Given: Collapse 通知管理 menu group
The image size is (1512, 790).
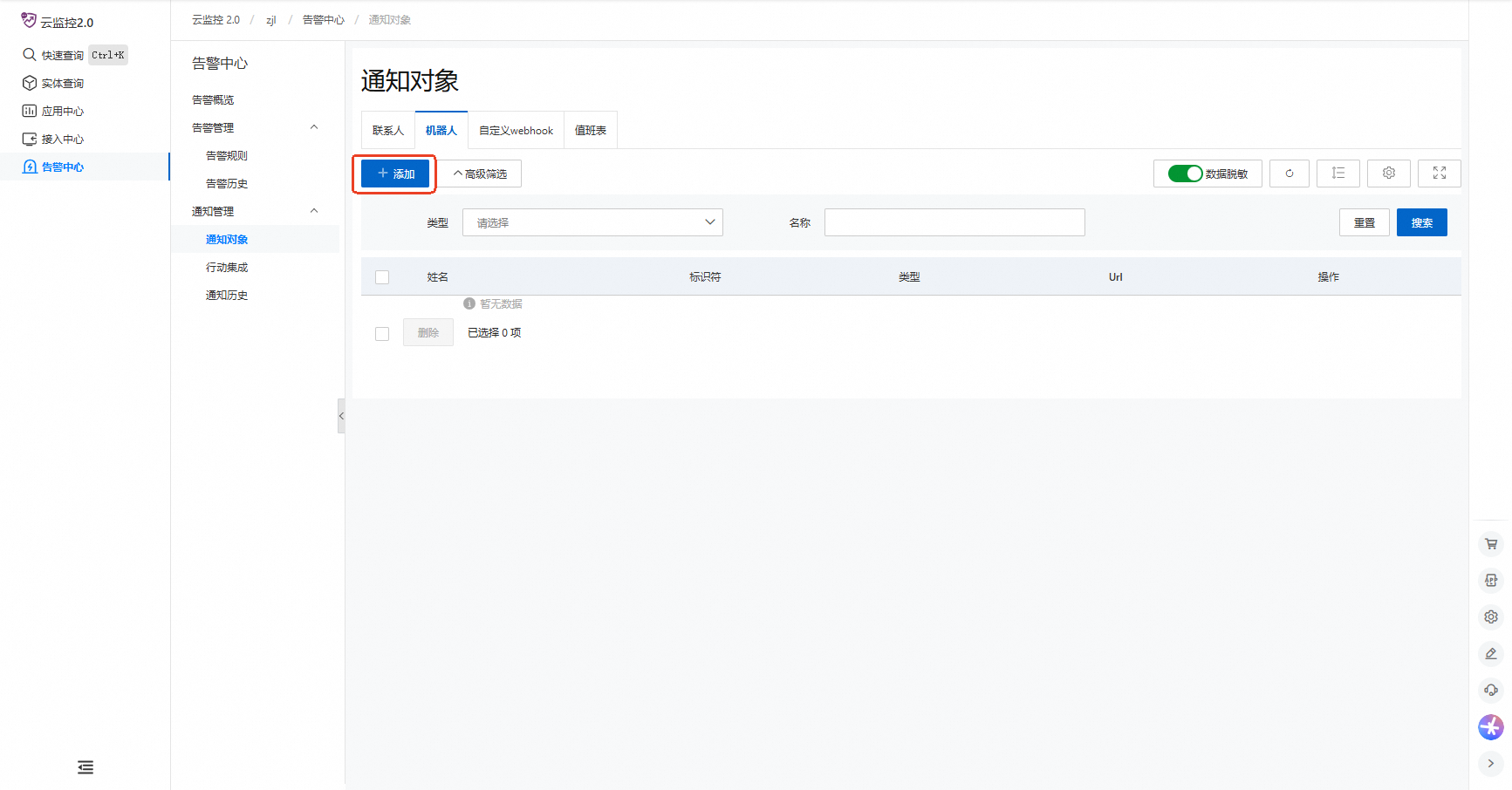Looking at the screenshot, I should click(314, 211).
